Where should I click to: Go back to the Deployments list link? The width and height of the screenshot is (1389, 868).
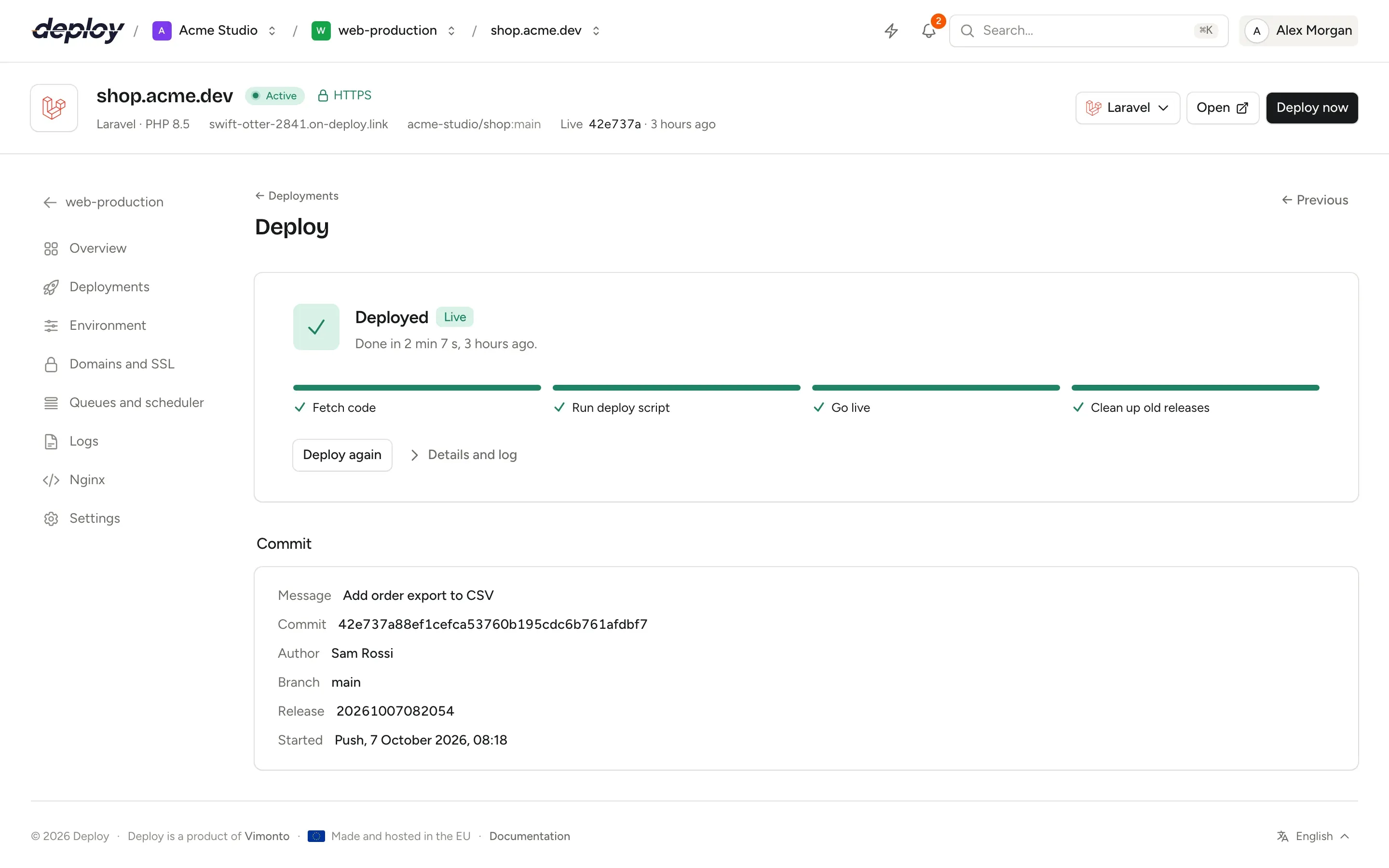click(x=297, y=196)
